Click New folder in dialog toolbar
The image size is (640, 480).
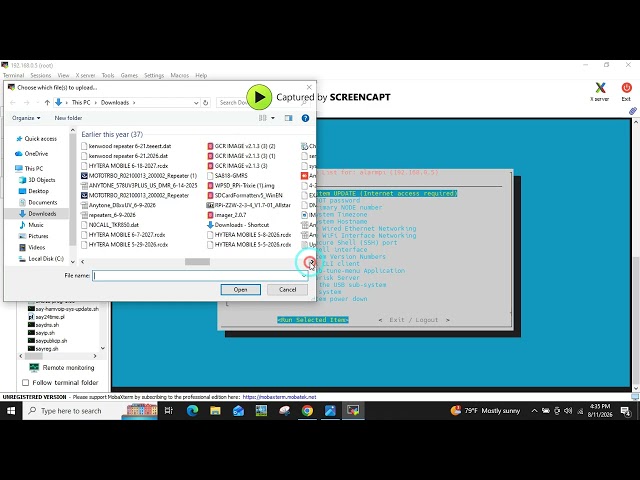[x=68, y=118]
